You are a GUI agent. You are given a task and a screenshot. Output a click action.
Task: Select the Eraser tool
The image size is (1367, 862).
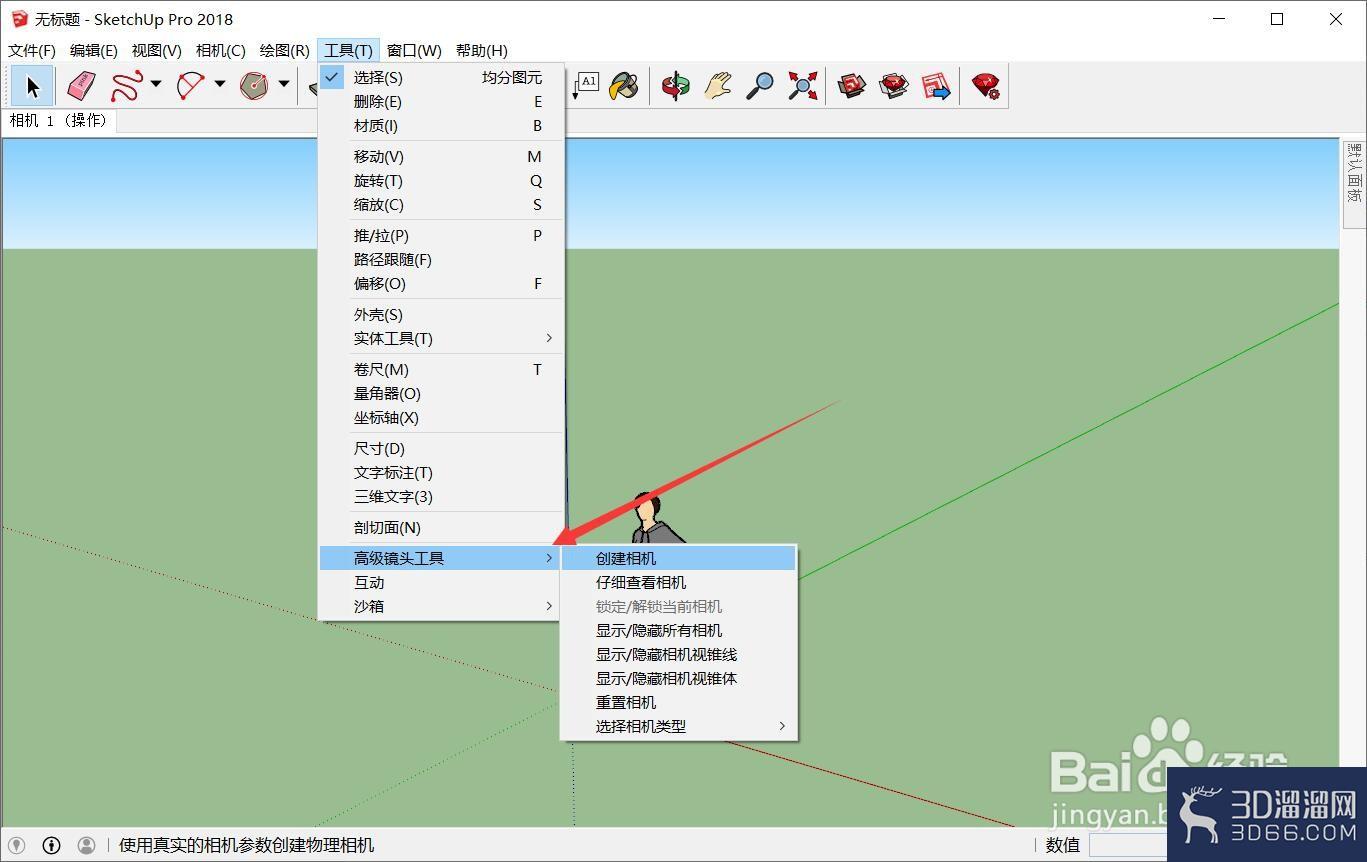[x=81, y=86]
